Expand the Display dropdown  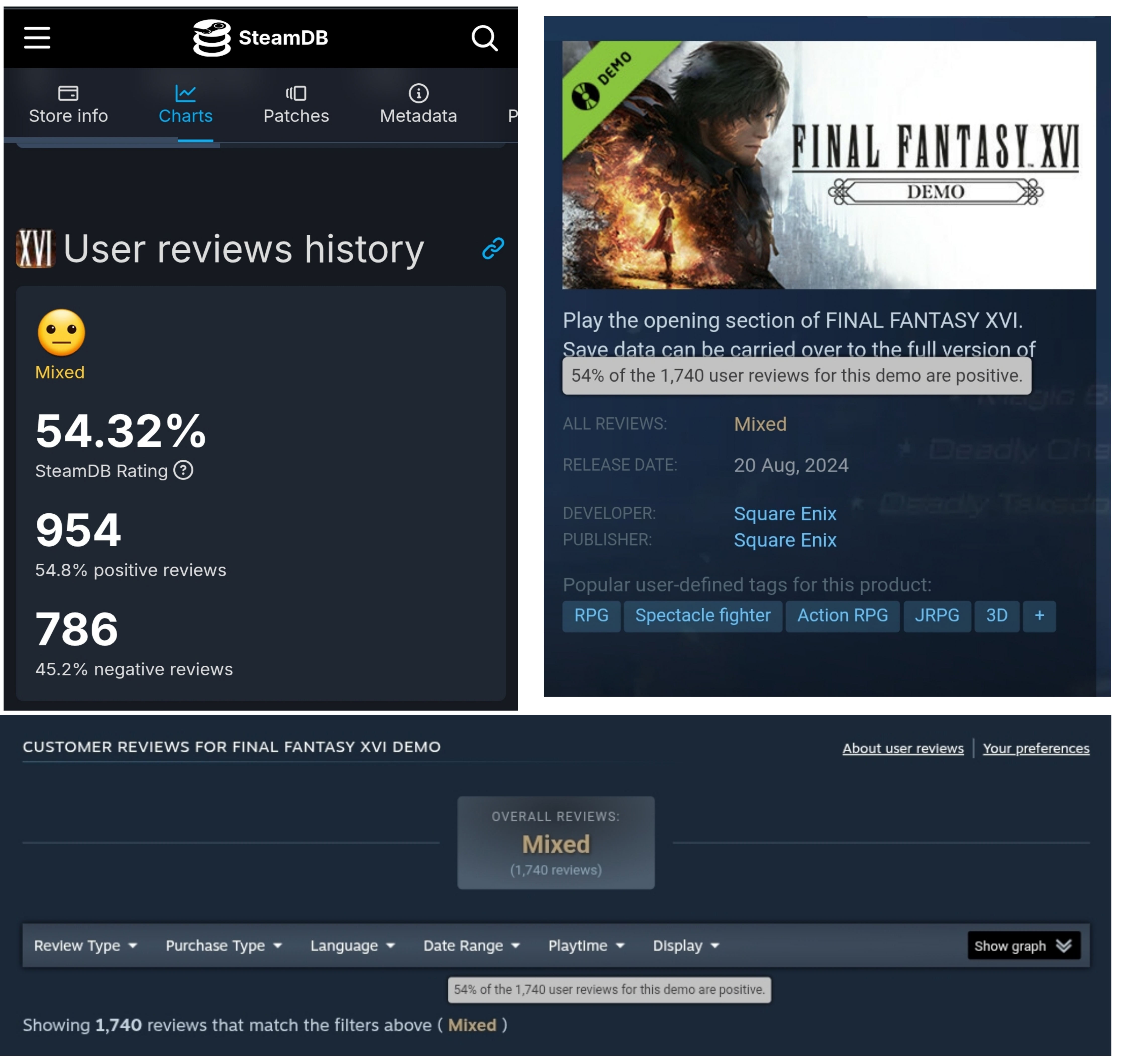(686, 945)
